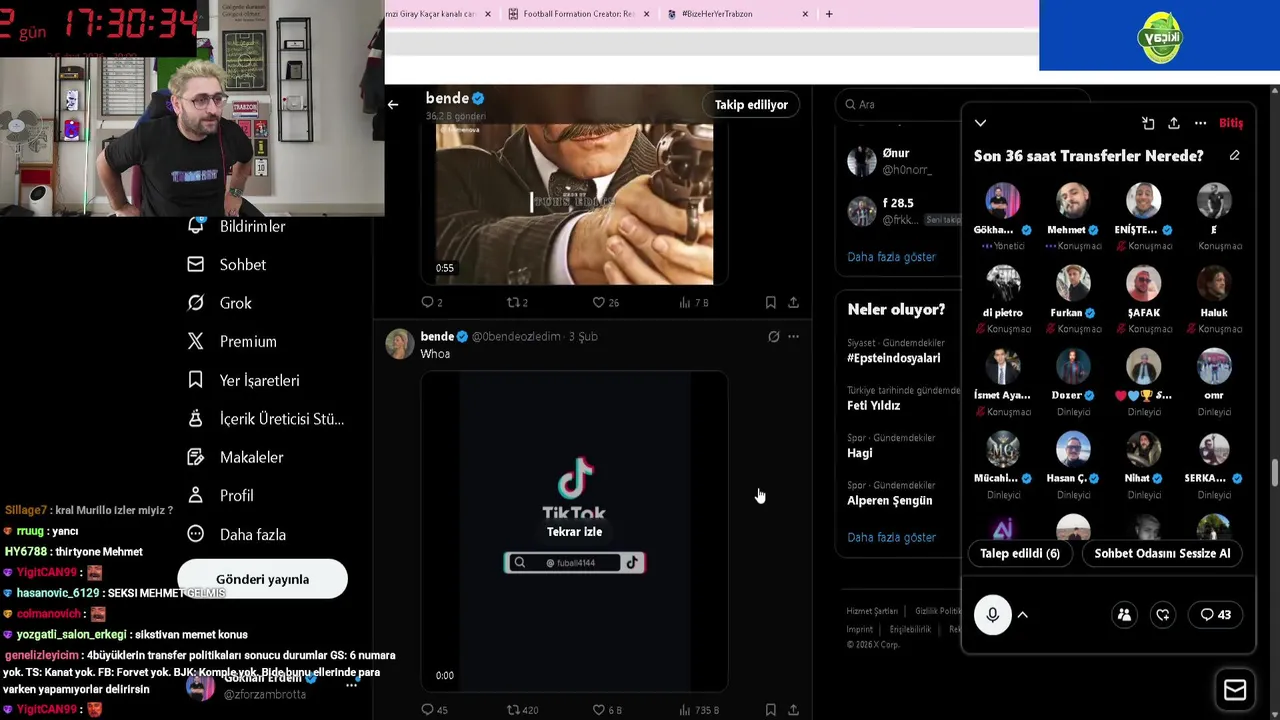Viewport: 1280px width, 720px height.
Task: Click the page scrollbar thumb beside the Space panel
Action: pyautogui.click(x=1275, y=472)
